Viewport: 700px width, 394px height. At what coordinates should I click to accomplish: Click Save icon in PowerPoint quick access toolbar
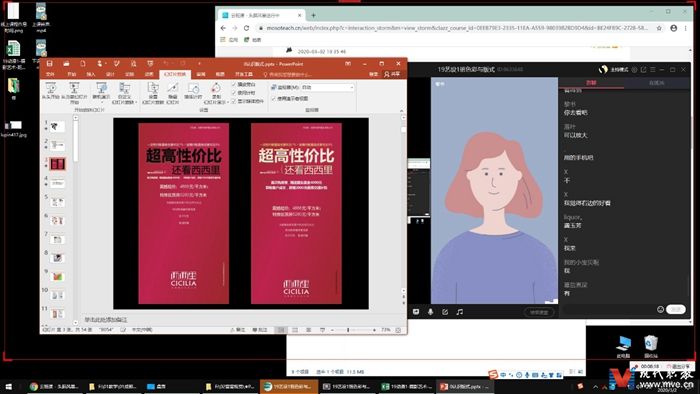[x=50, y=64]
